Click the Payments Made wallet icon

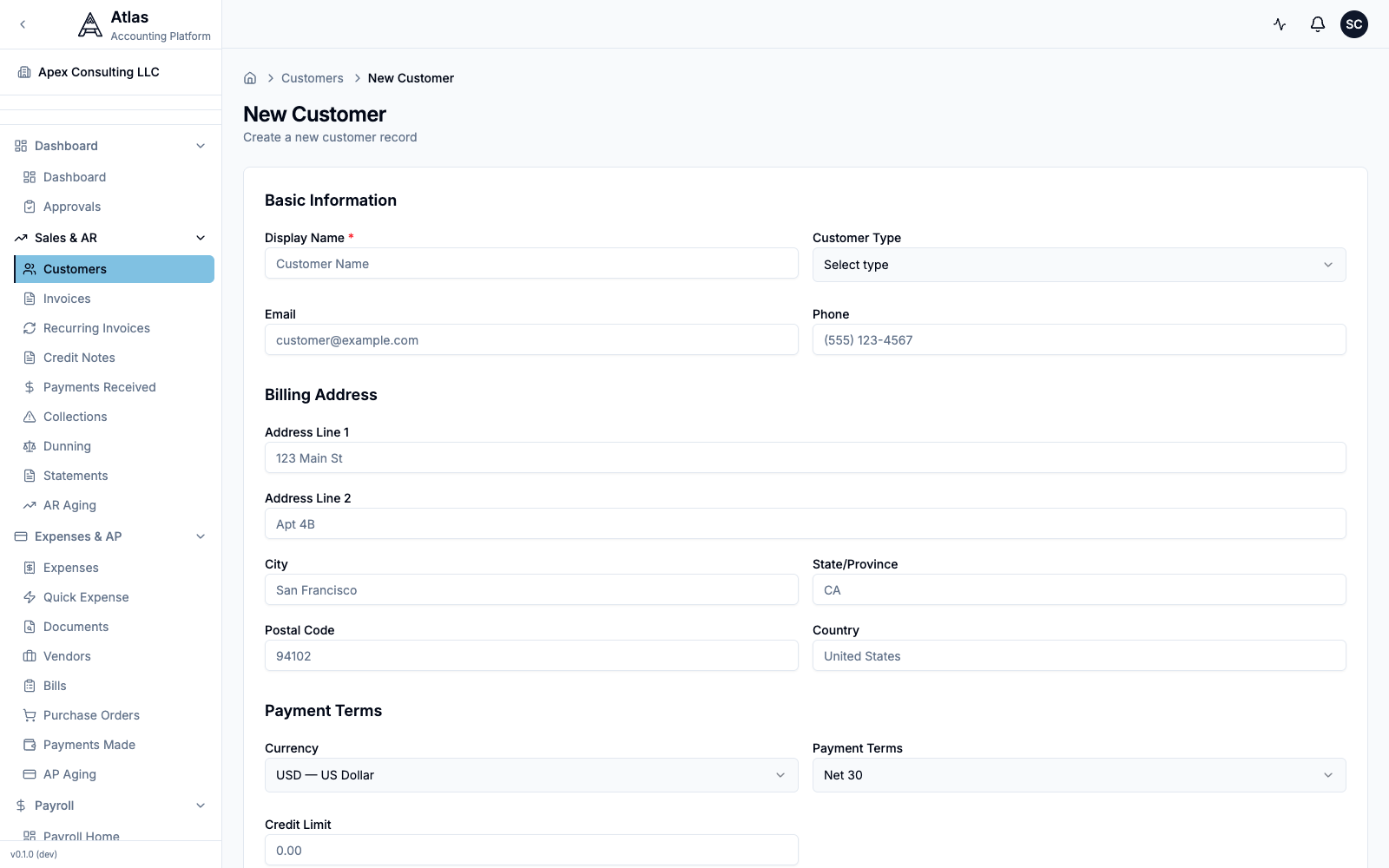30,745
